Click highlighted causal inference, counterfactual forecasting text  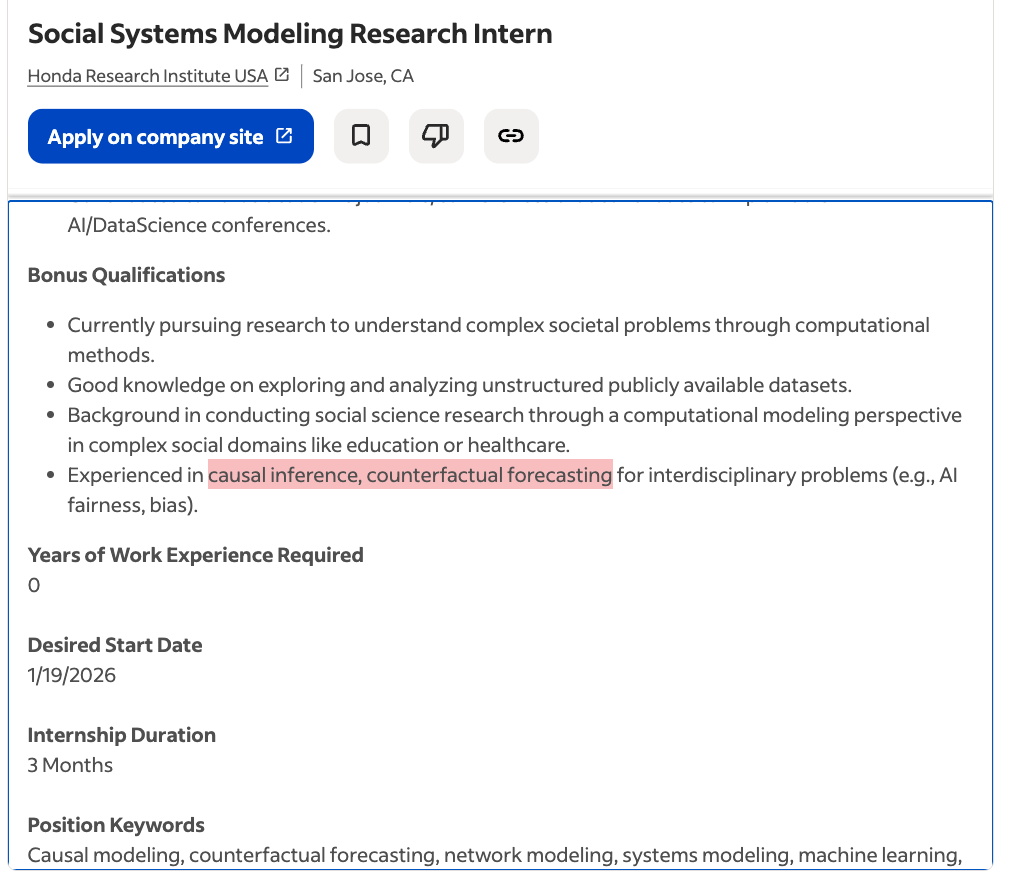coord(410,475)
